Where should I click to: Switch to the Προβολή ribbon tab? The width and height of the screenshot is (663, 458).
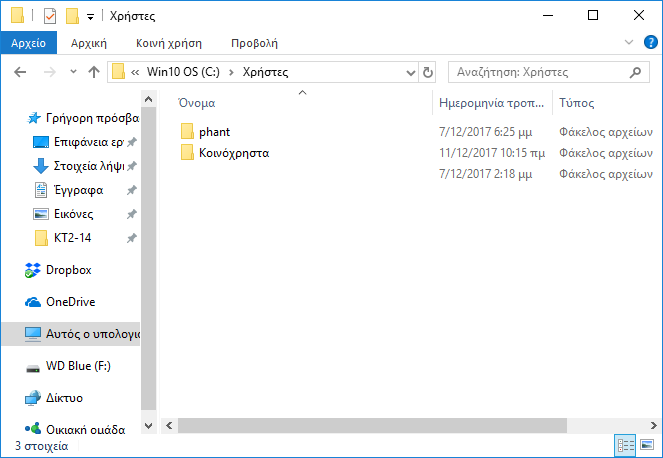point(254,43)
